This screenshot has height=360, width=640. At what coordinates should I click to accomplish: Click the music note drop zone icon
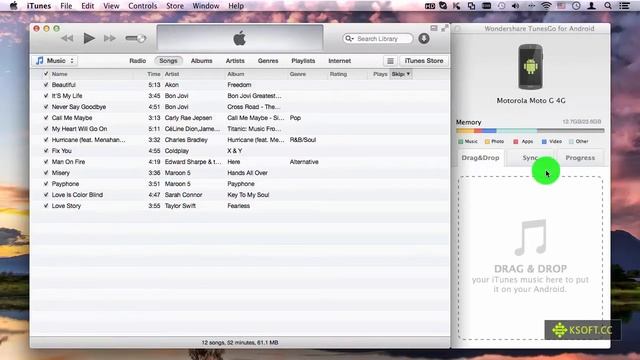(531, 237)
